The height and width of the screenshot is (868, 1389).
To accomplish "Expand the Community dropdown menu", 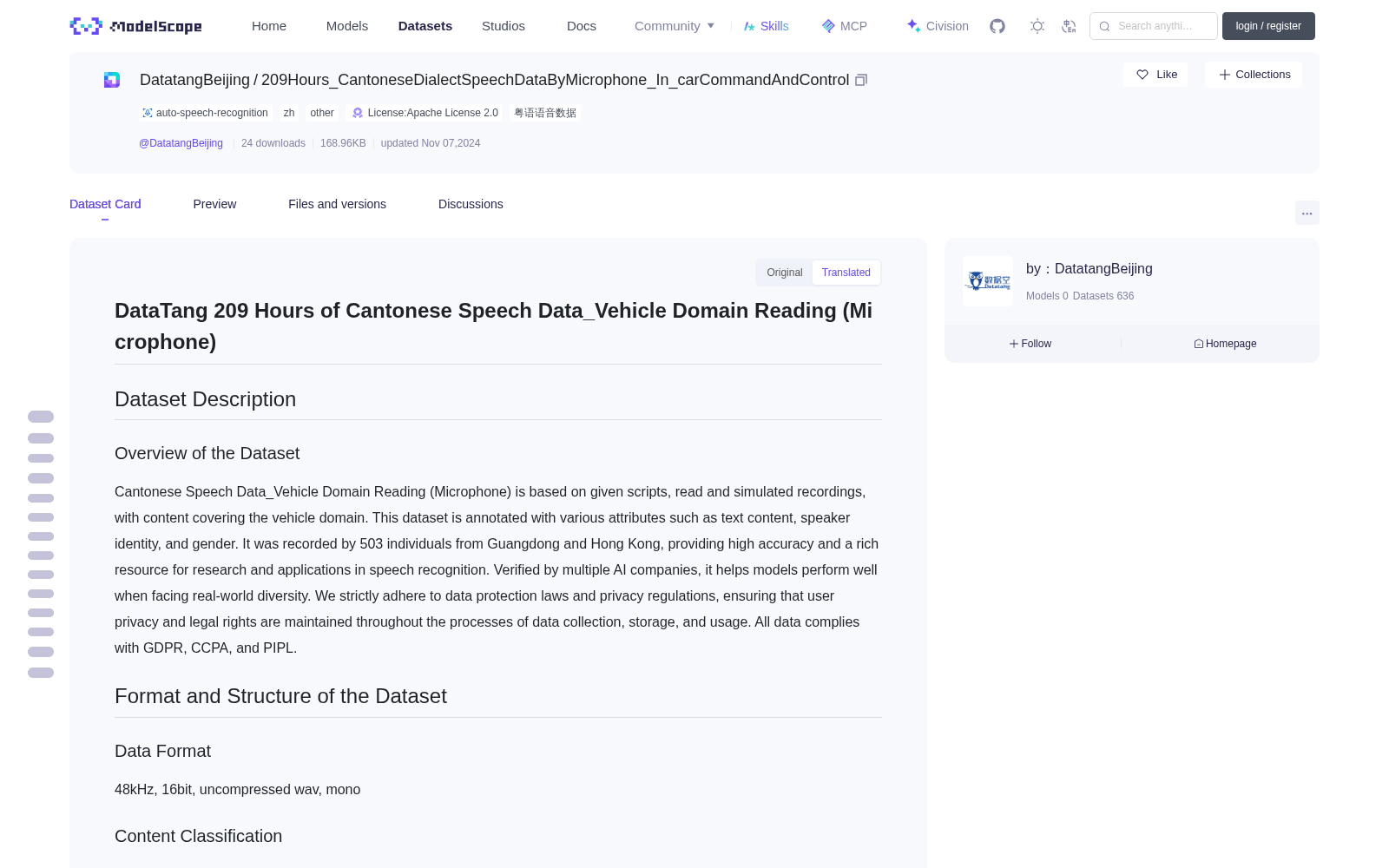I will point(675,26).
